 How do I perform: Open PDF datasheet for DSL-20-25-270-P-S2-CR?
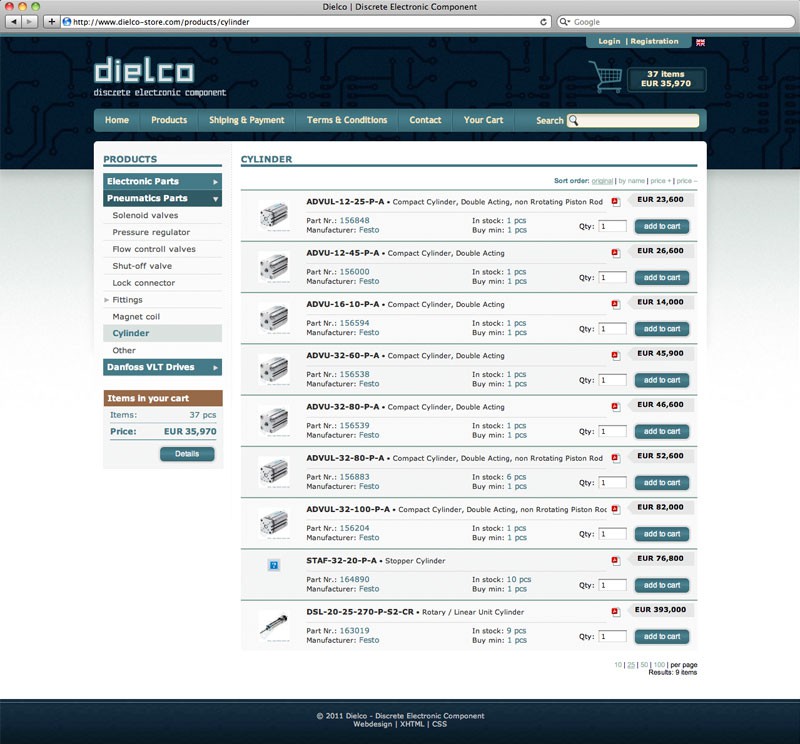(x=615, y=611)
